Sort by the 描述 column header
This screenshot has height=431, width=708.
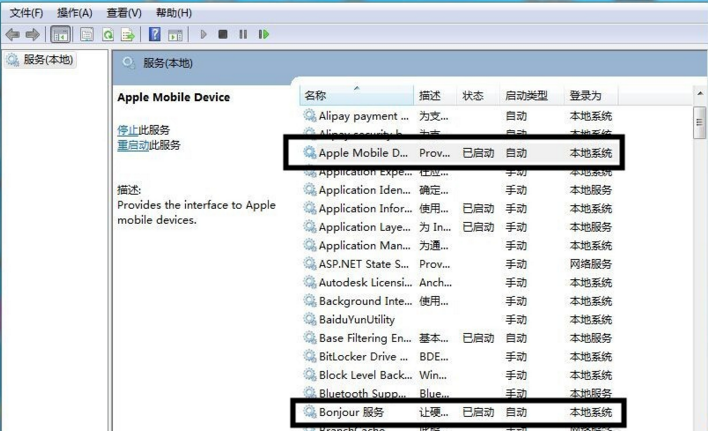tap(435, 96)
